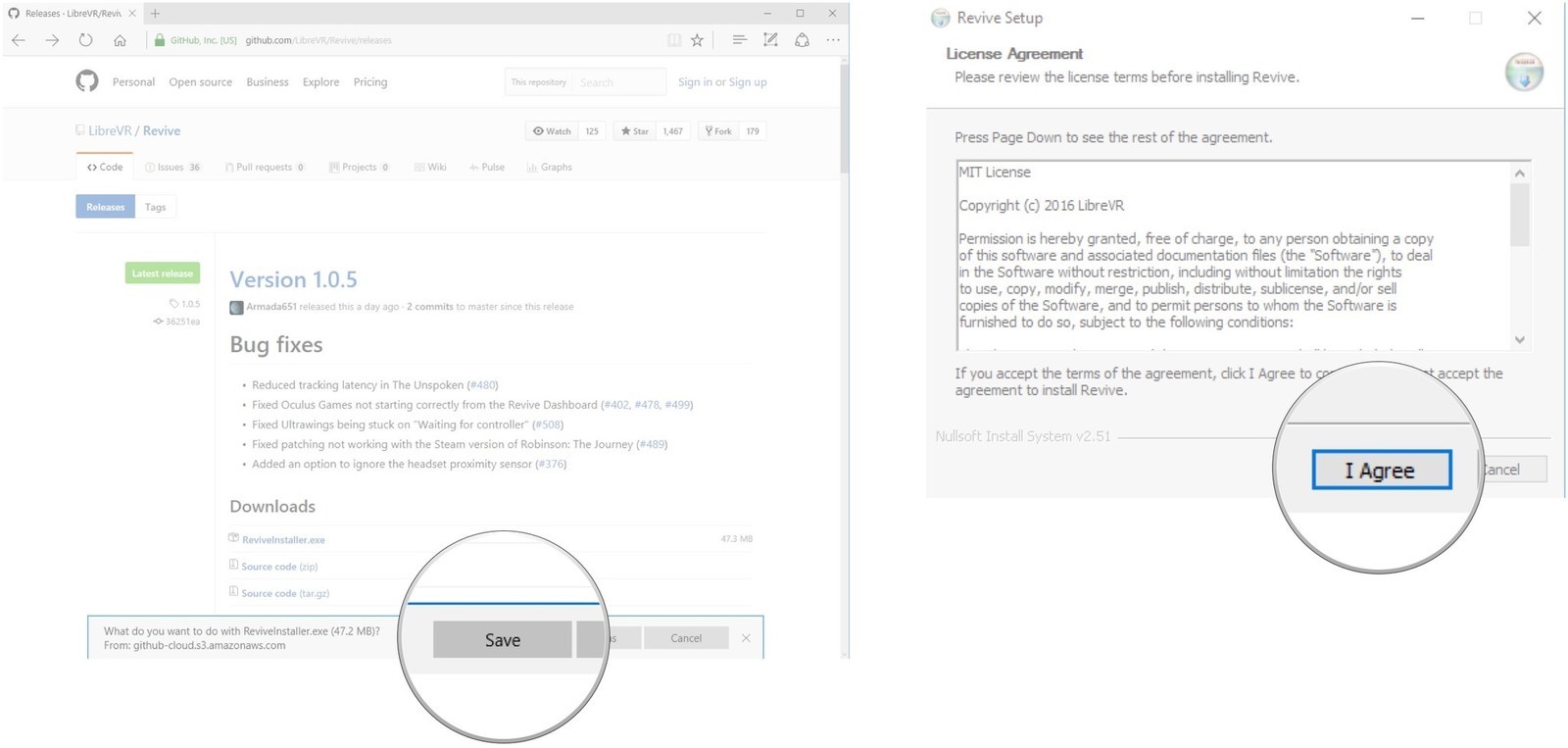Toggle reading view in address bar
This screenshot has height=748, width=1568.
(x=674, y=40)
